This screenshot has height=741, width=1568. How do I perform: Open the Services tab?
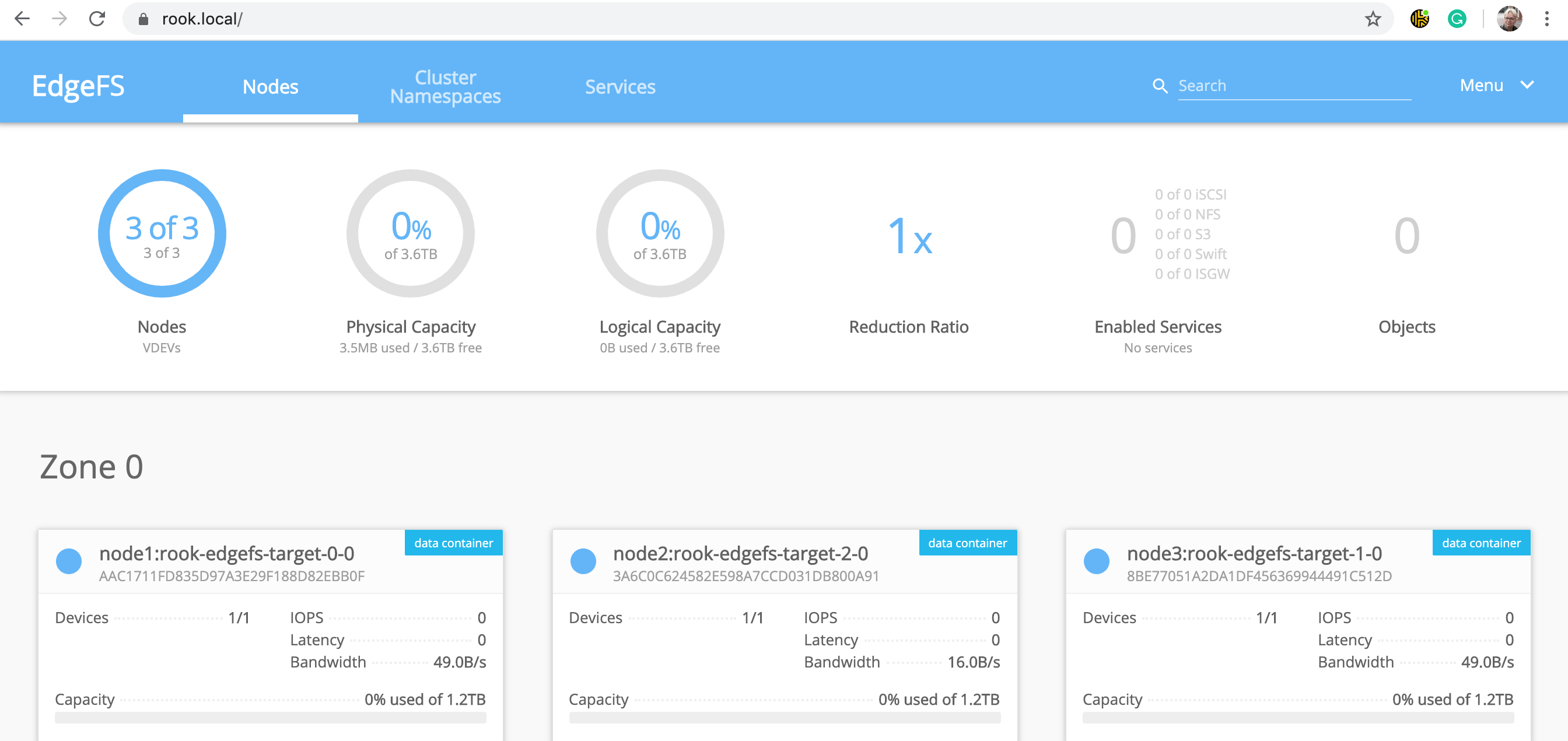(619, 86)
